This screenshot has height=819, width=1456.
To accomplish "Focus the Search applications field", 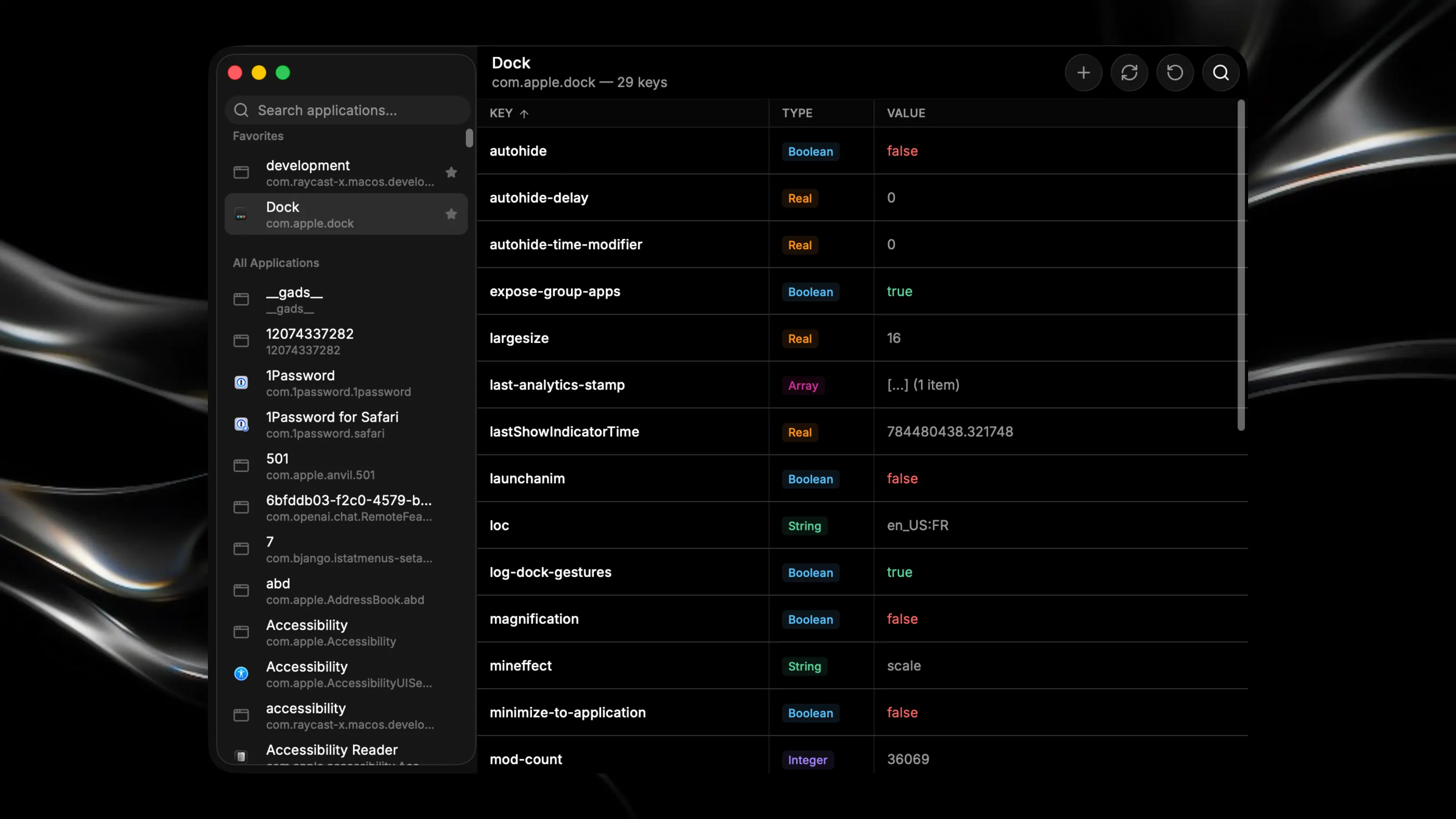I will [347, 110].
